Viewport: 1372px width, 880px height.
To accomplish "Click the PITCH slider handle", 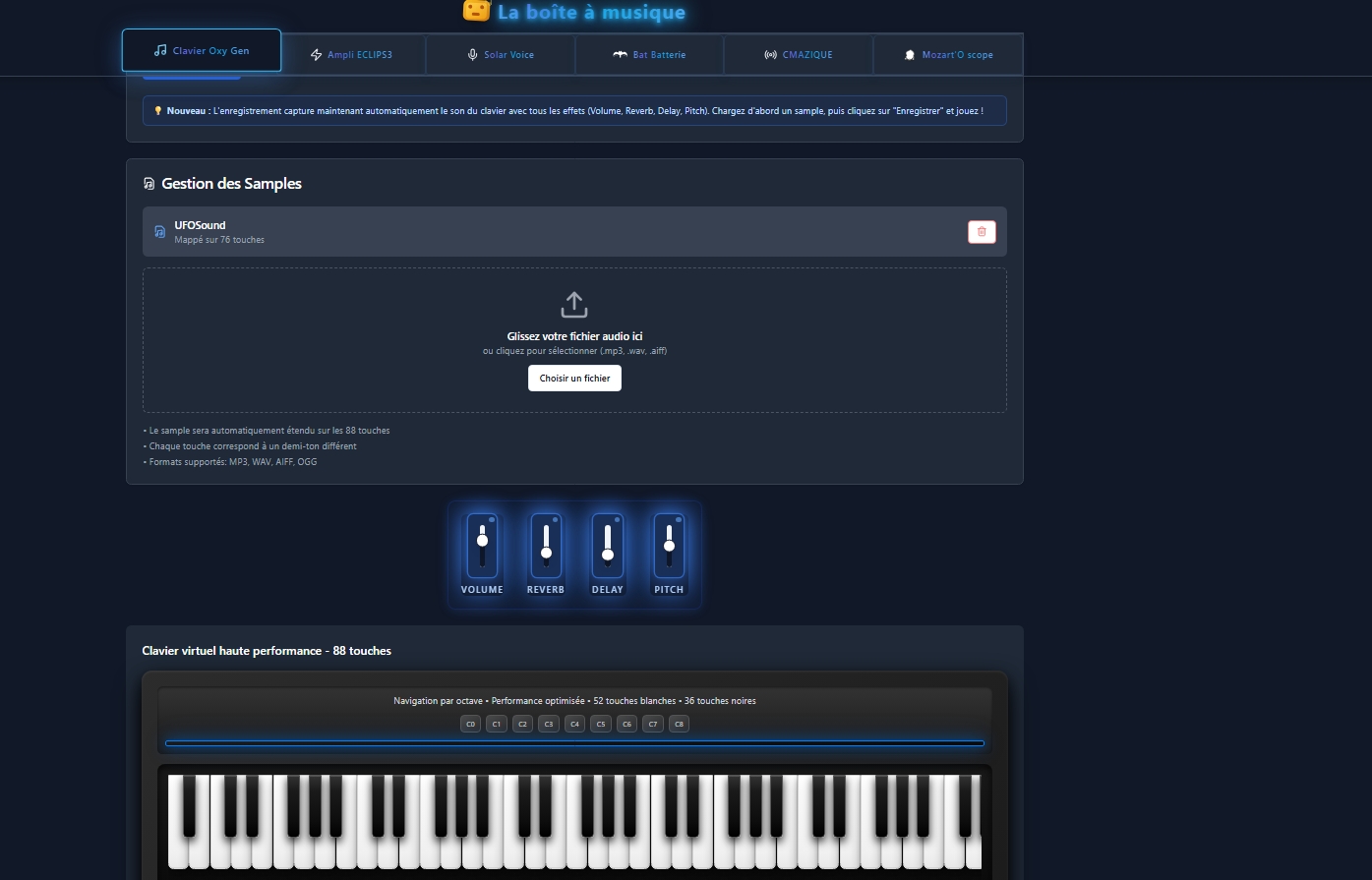I will tap(669, 546).
